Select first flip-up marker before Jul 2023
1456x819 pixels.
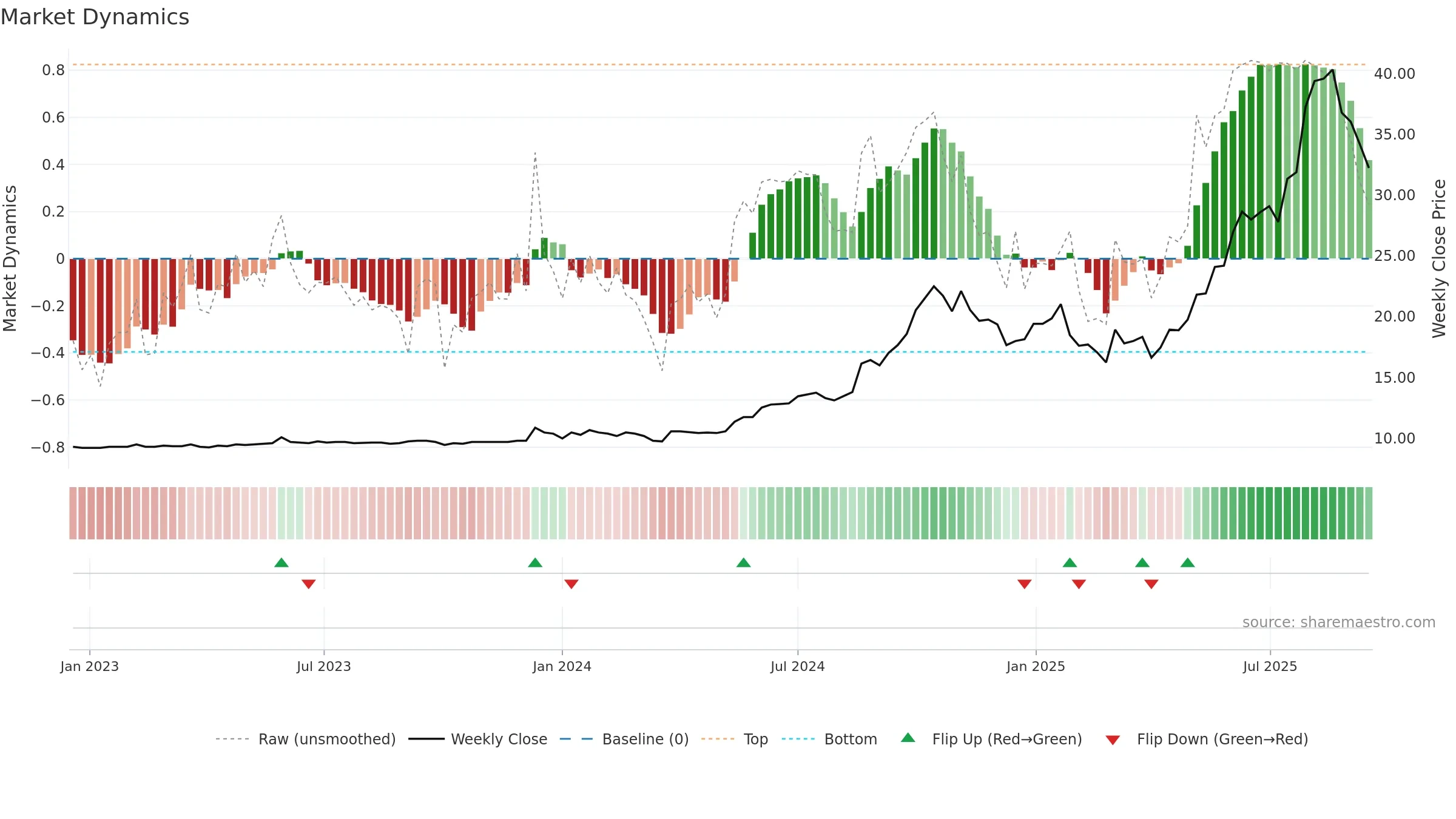[281, 562]
